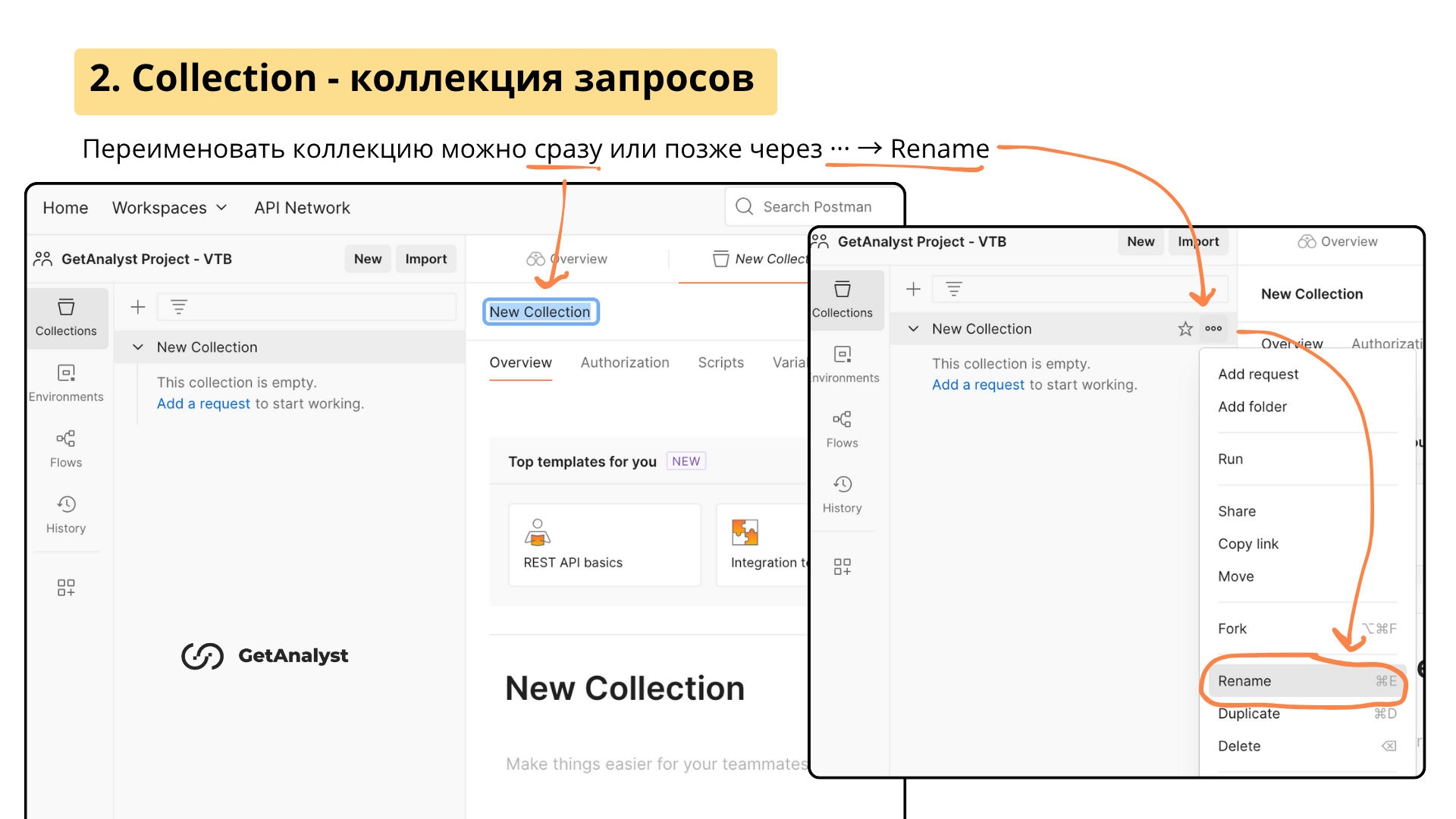Click team icon beside GetAnalyst Project, left window
Image resolution: width=1456 pixels, height=819 pixels.
point(43,259)
